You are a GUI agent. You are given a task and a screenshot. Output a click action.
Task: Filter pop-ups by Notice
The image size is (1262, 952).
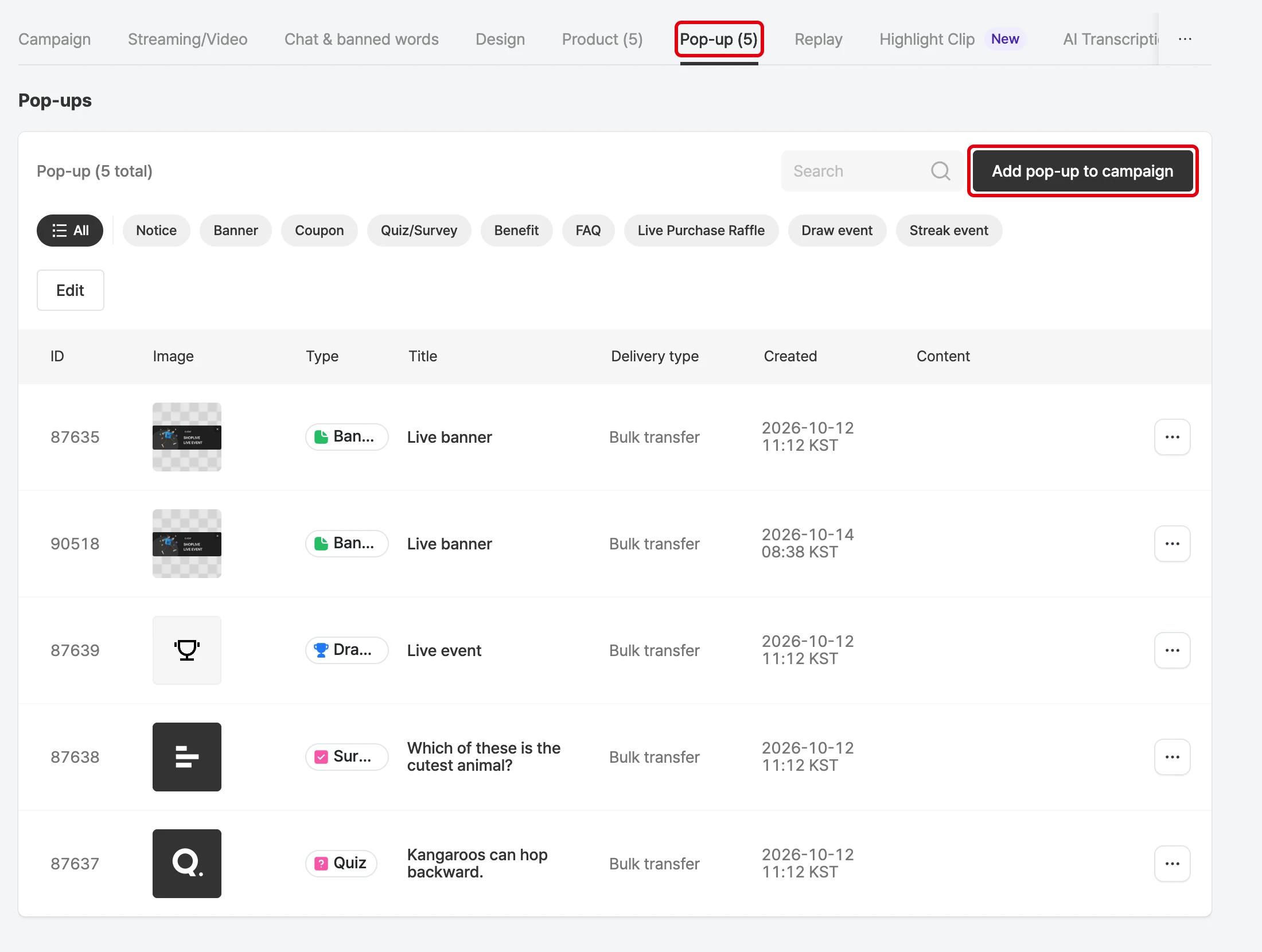157,231
